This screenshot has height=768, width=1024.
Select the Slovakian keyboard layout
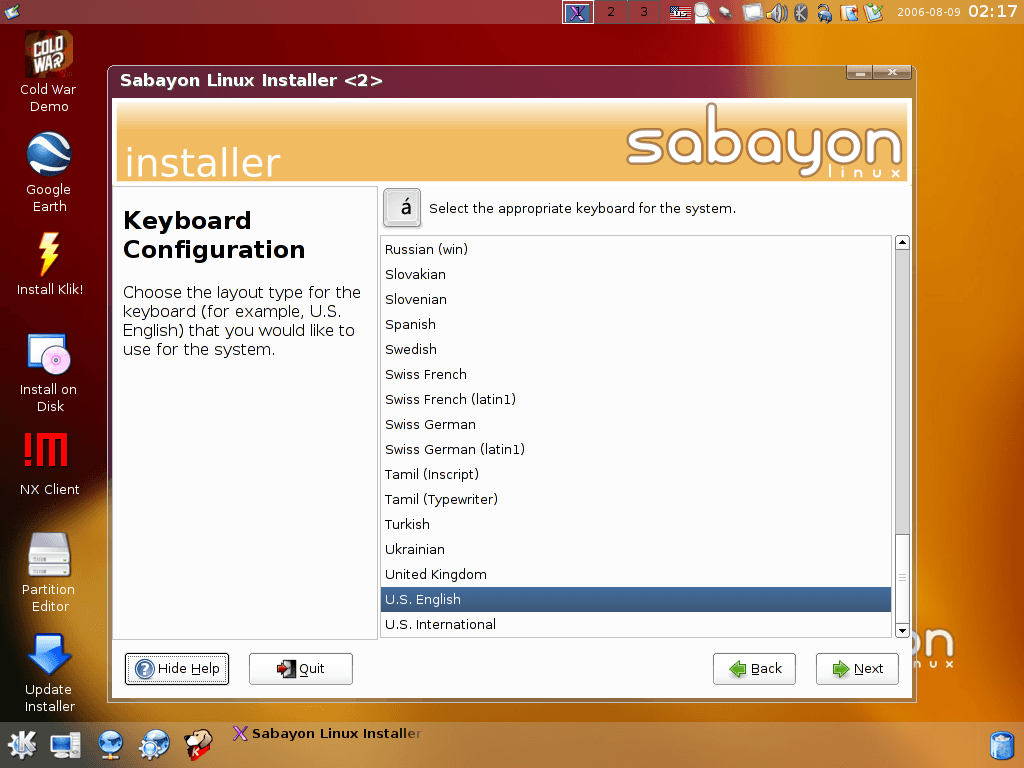pos(635,274)
